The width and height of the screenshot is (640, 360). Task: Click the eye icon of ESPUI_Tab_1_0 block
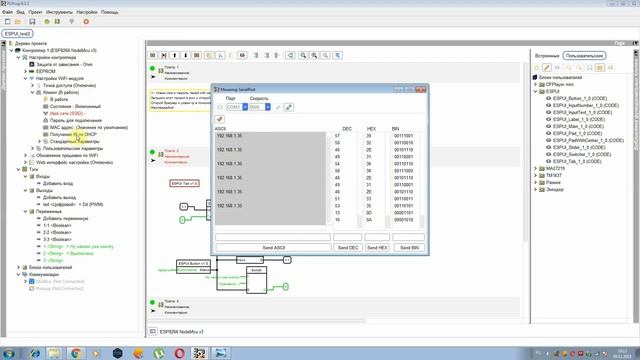click(x=549, y=161)
